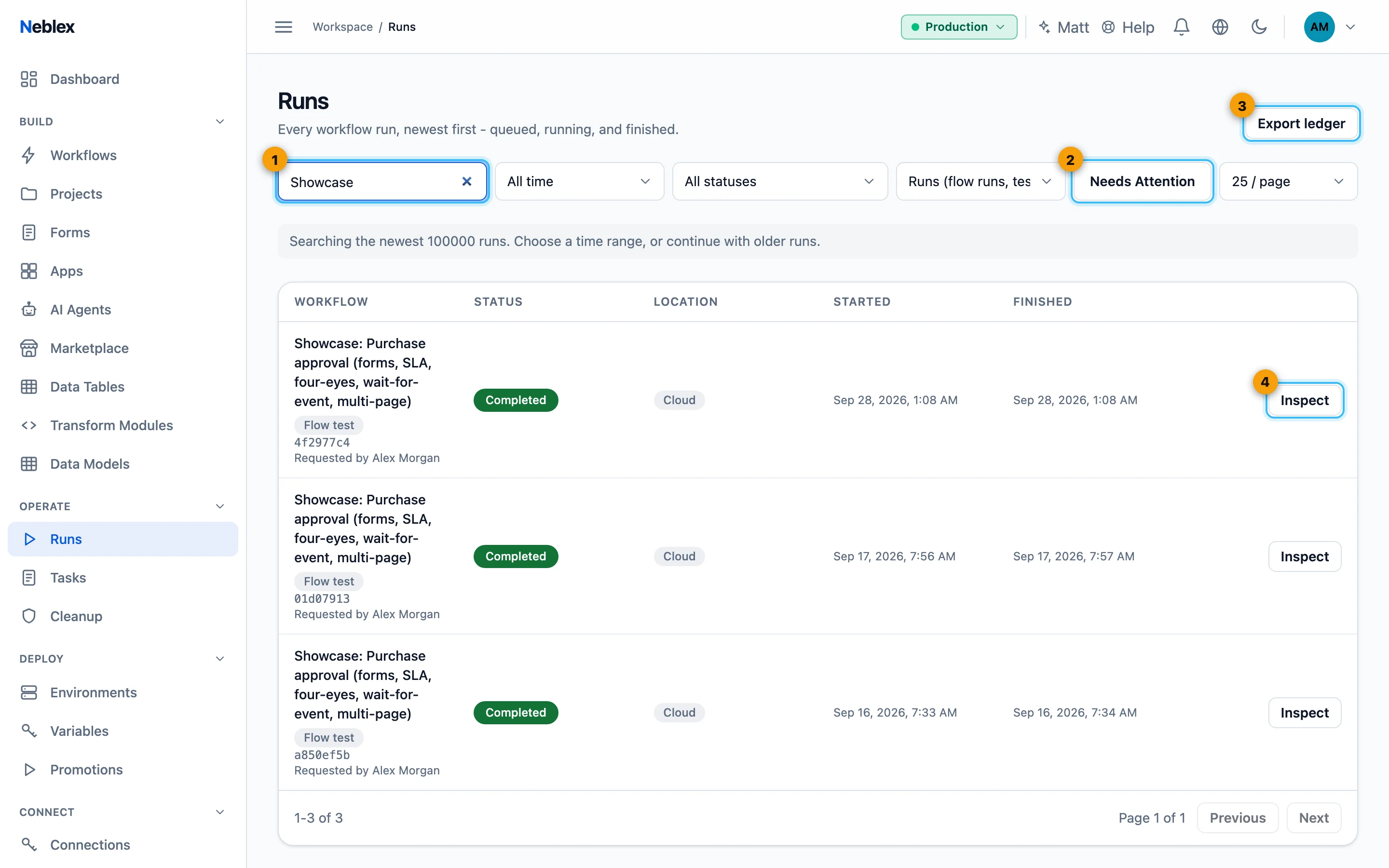
Task: Collapse the CONNECT section
Action: tap(219, 812)
